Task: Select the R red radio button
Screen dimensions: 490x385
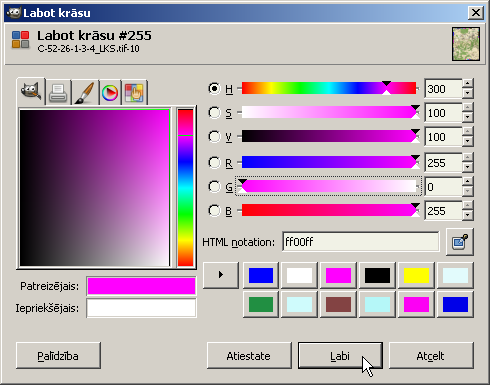Action: point(214,163)
